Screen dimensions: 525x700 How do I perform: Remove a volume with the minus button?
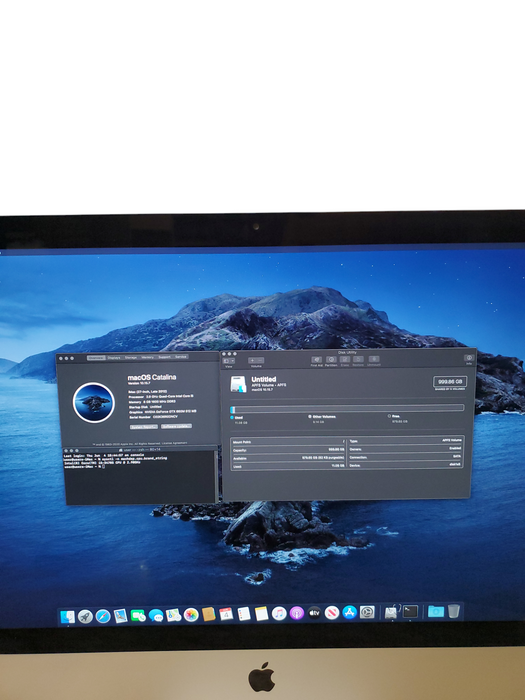(260, 360)
